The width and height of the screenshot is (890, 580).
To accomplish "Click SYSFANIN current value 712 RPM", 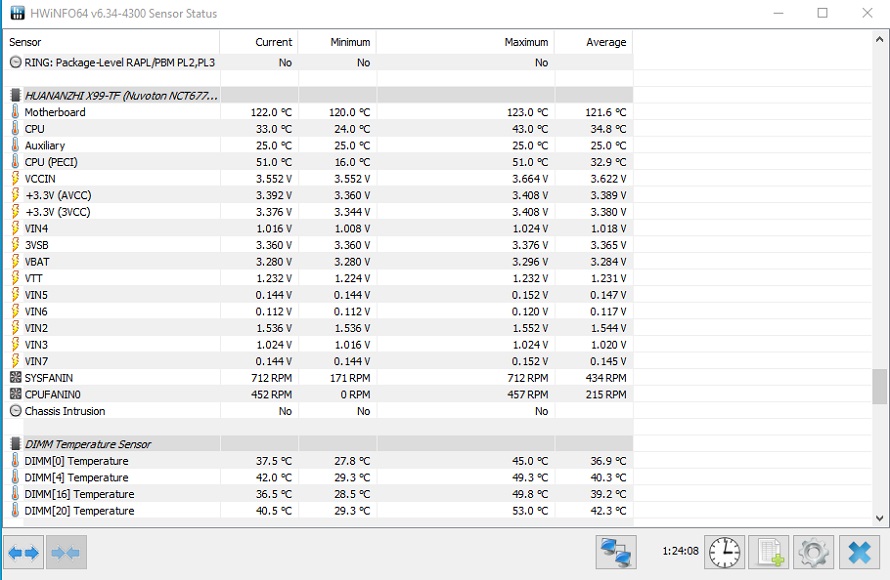I will coord(271,378).
